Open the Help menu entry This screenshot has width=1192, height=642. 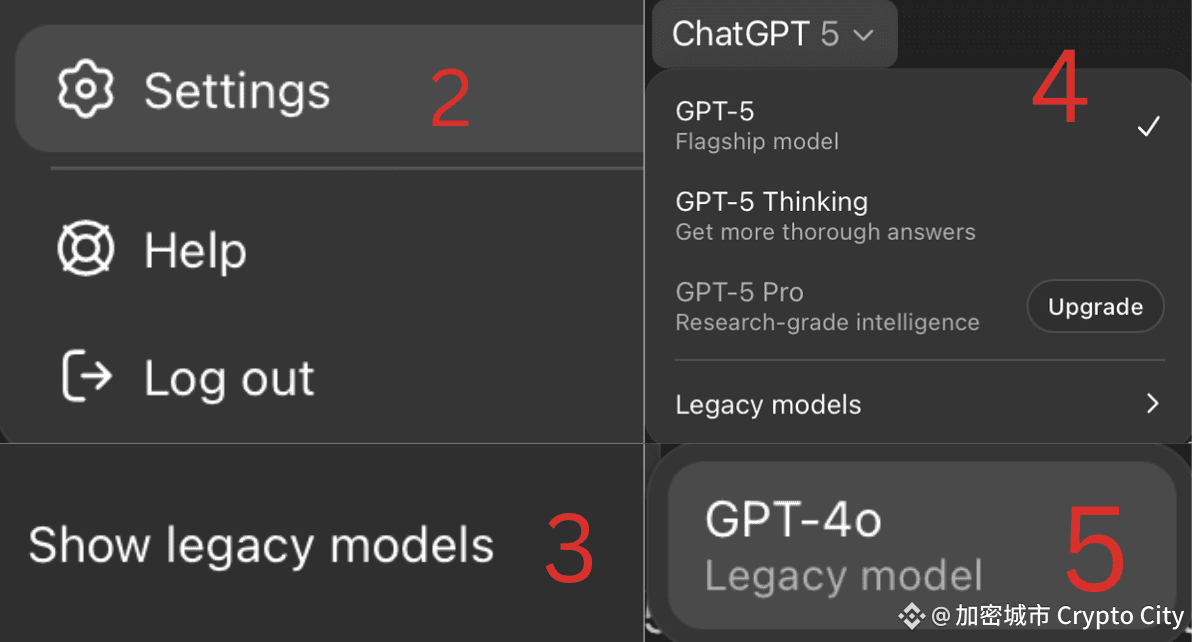click(329, 248)
